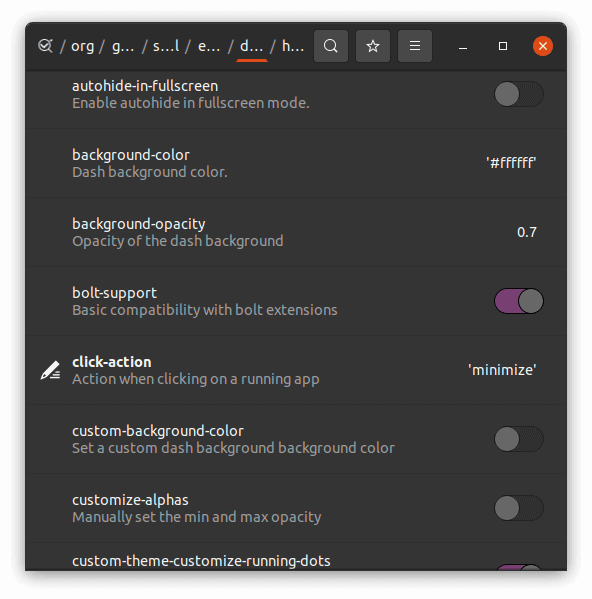Select the underlined 'd…' path segment

[x=251, y=46]
